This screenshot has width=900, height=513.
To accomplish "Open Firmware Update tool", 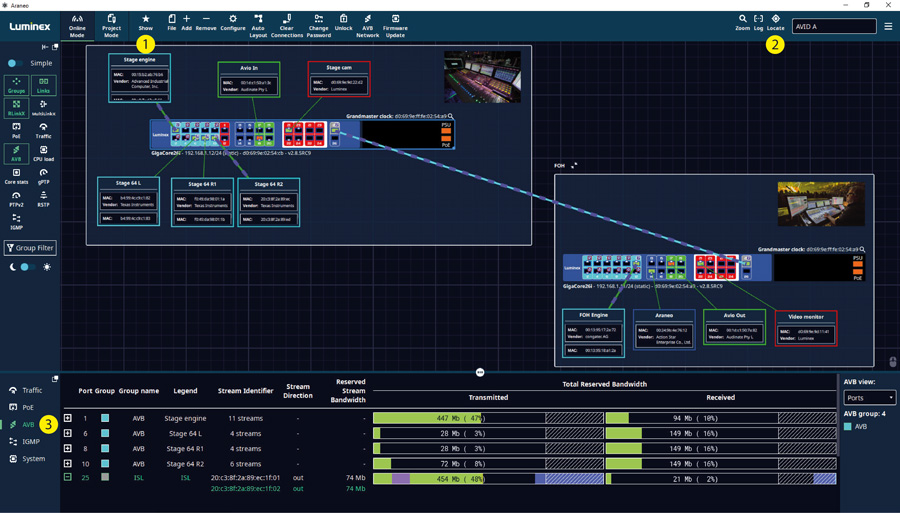I will pos(395,26).
